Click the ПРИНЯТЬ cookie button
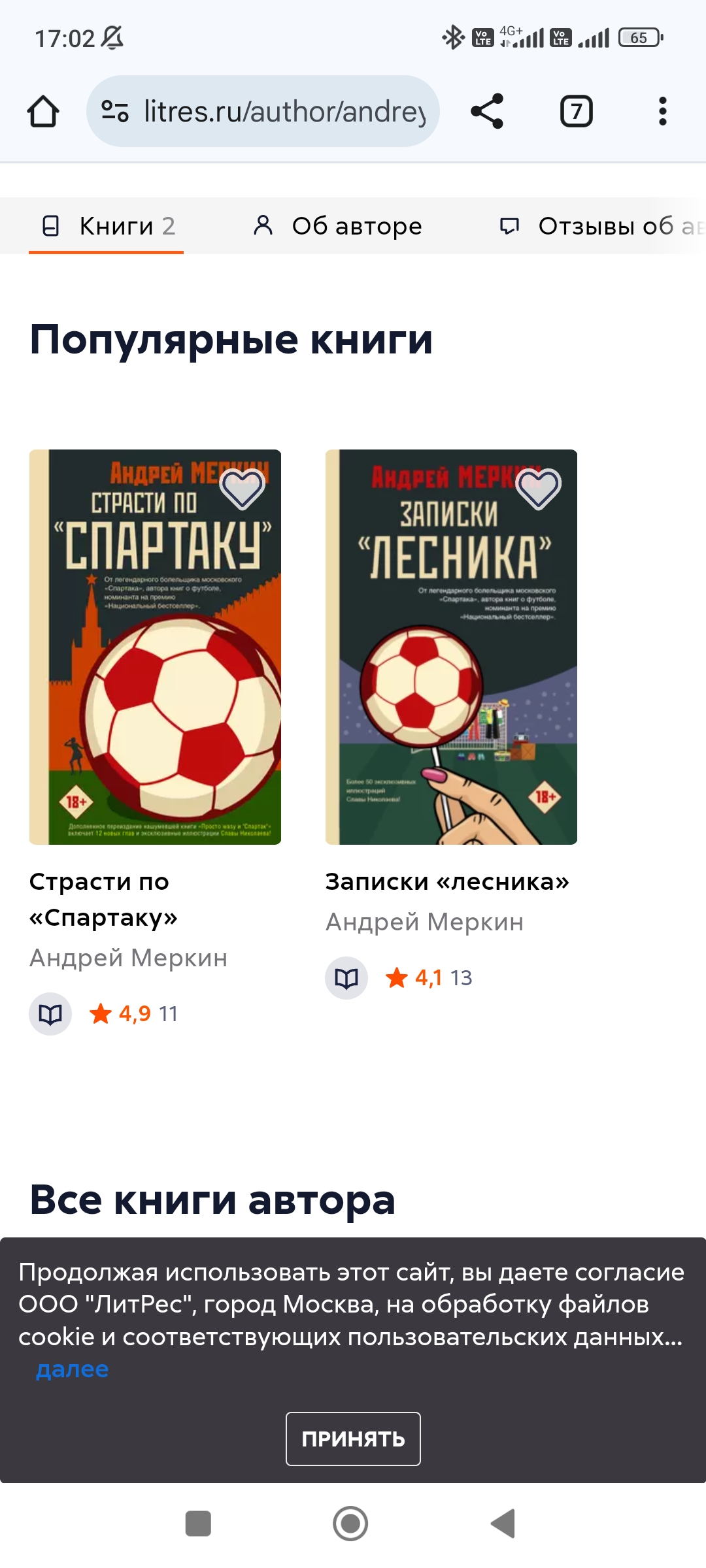This screenshot has width=706, height=1568. pos(353,1439)
